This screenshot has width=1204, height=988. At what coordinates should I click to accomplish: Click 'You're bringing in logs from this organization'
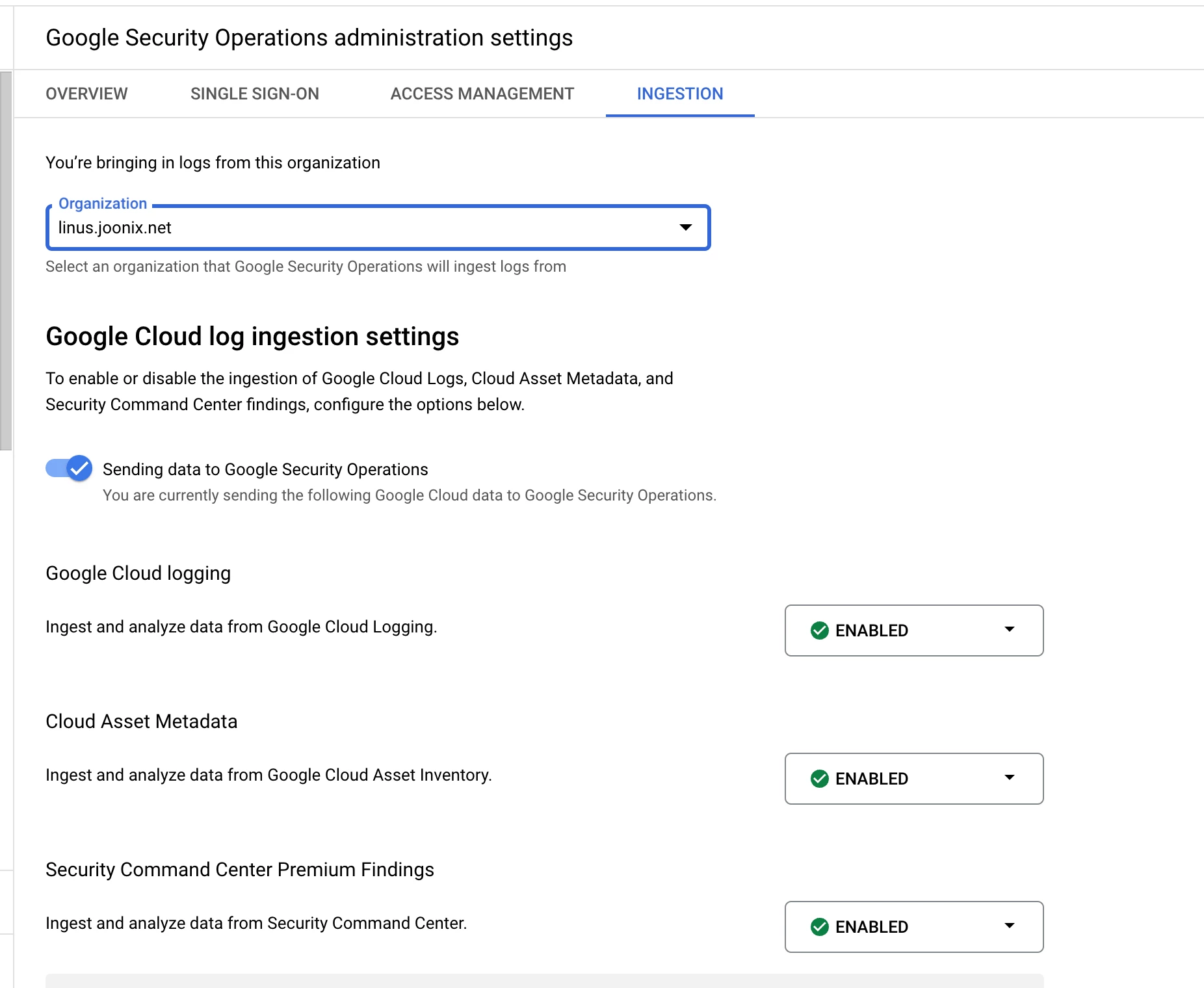tap(213, 162)
